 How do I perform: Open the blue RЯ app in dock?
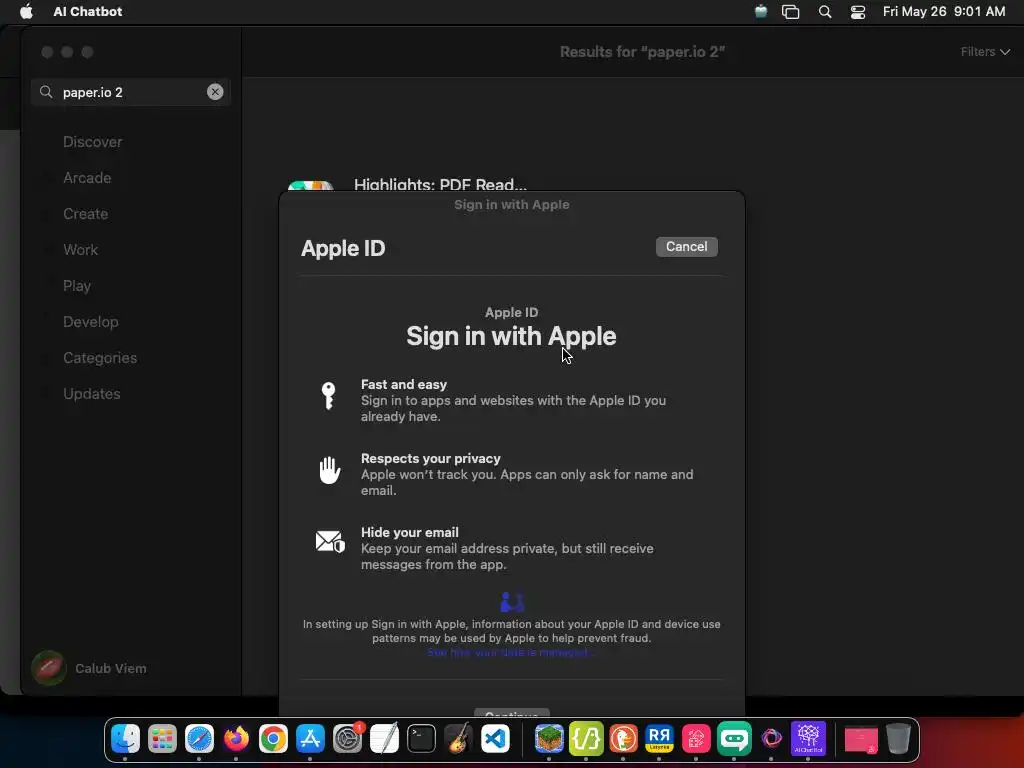tap(660, 739)
